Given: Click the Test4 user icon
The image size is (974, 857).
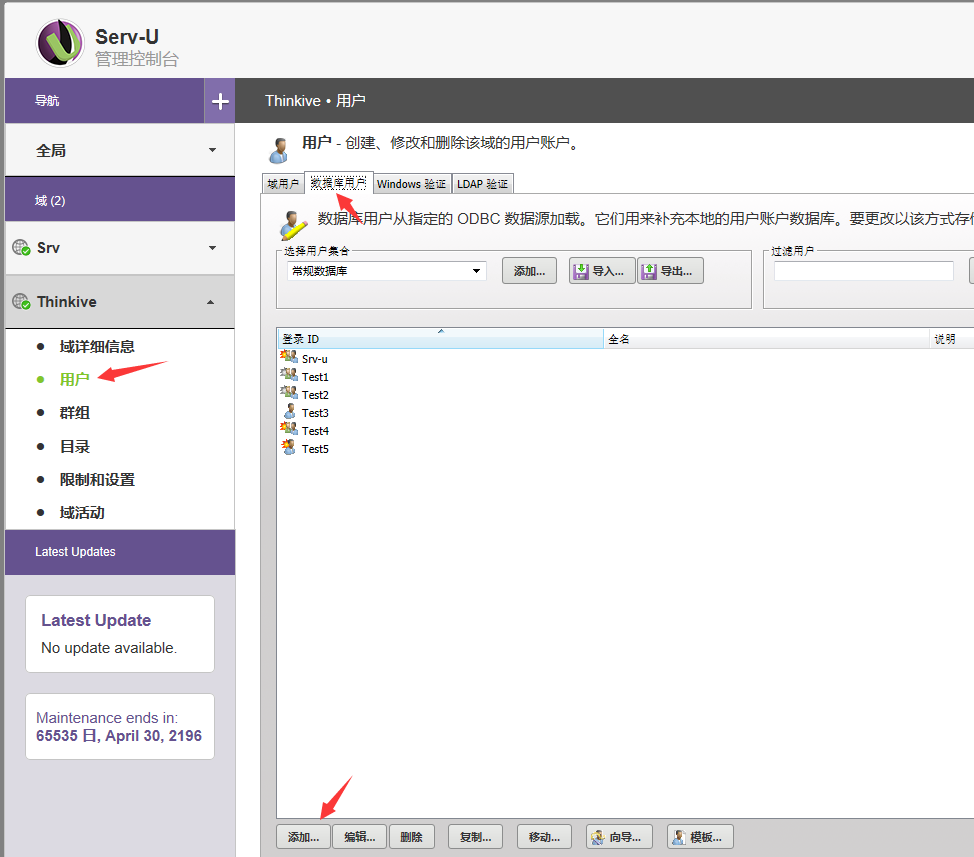Looking at the screenshot, I should click(289, 429).
